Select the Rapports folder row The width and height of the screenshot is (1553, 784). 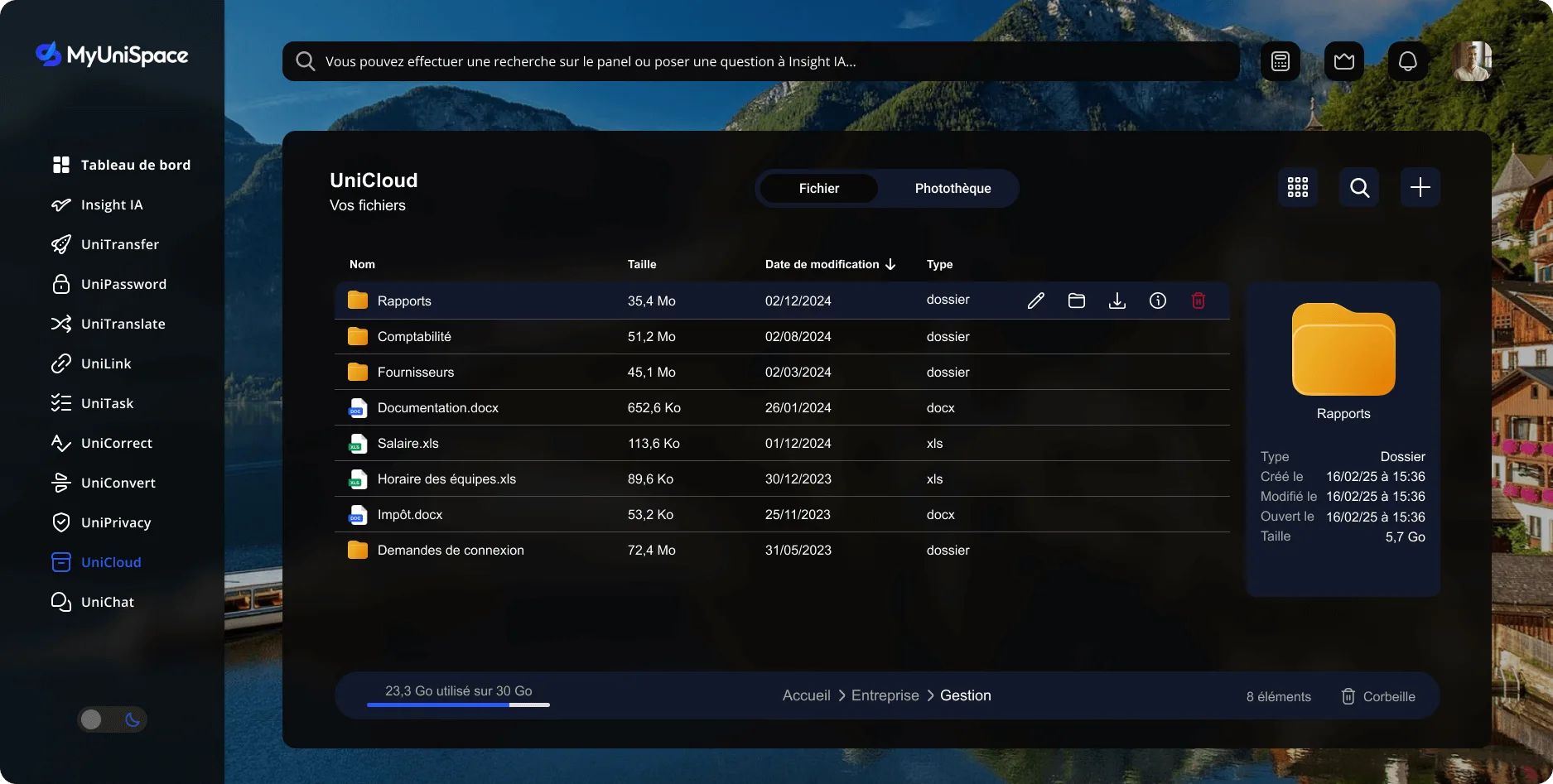point(782,301)
